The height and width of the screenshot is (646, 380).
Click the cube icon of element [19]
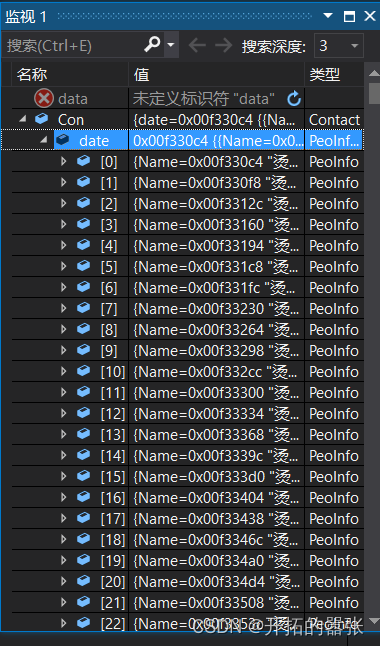(x=84, y=559)
